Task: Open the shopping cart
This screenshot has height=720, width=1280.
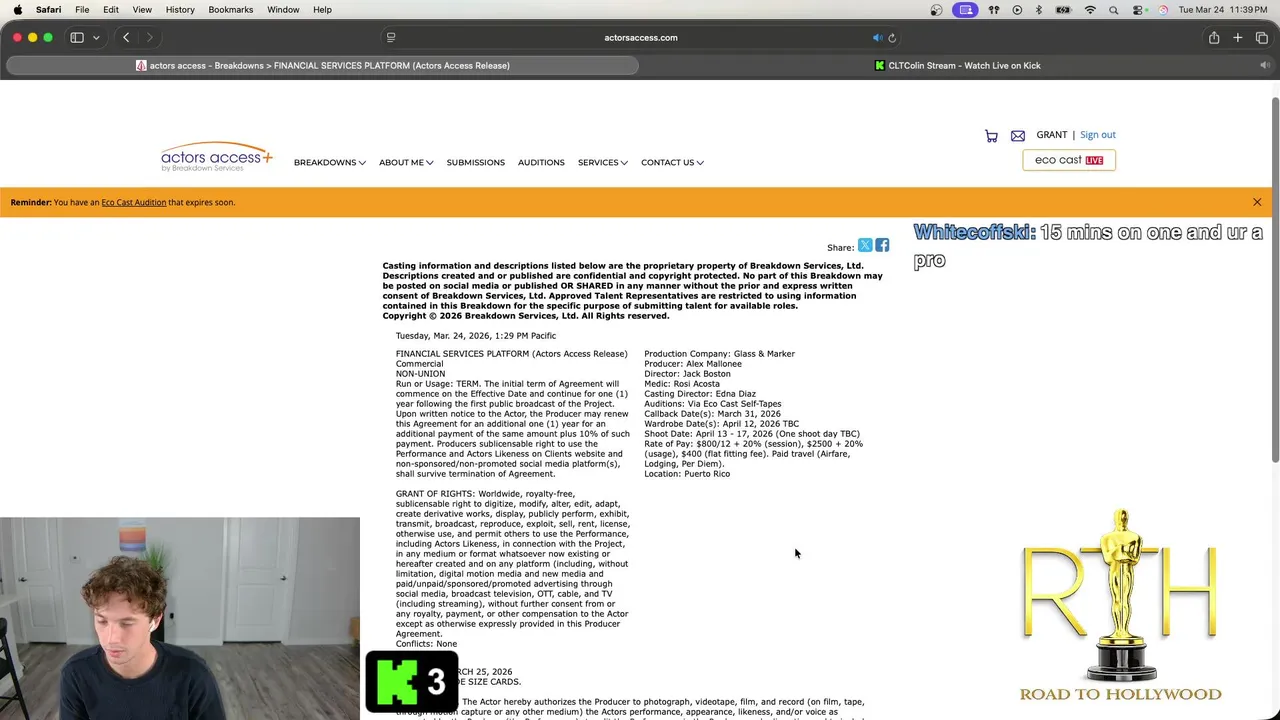Action: 991,136
